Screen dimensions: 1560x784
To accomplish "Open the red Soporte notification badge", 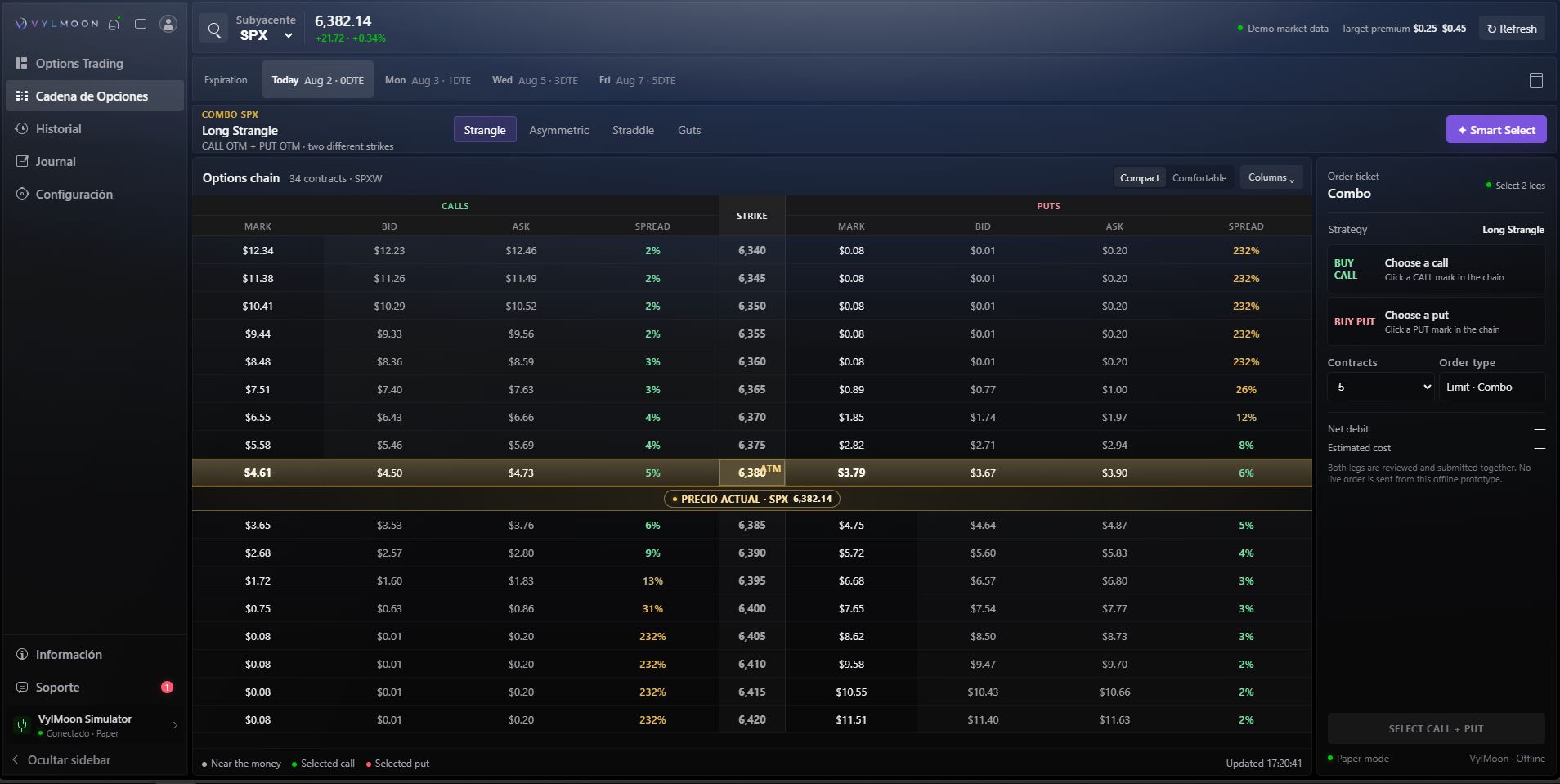I will (167, 687).
